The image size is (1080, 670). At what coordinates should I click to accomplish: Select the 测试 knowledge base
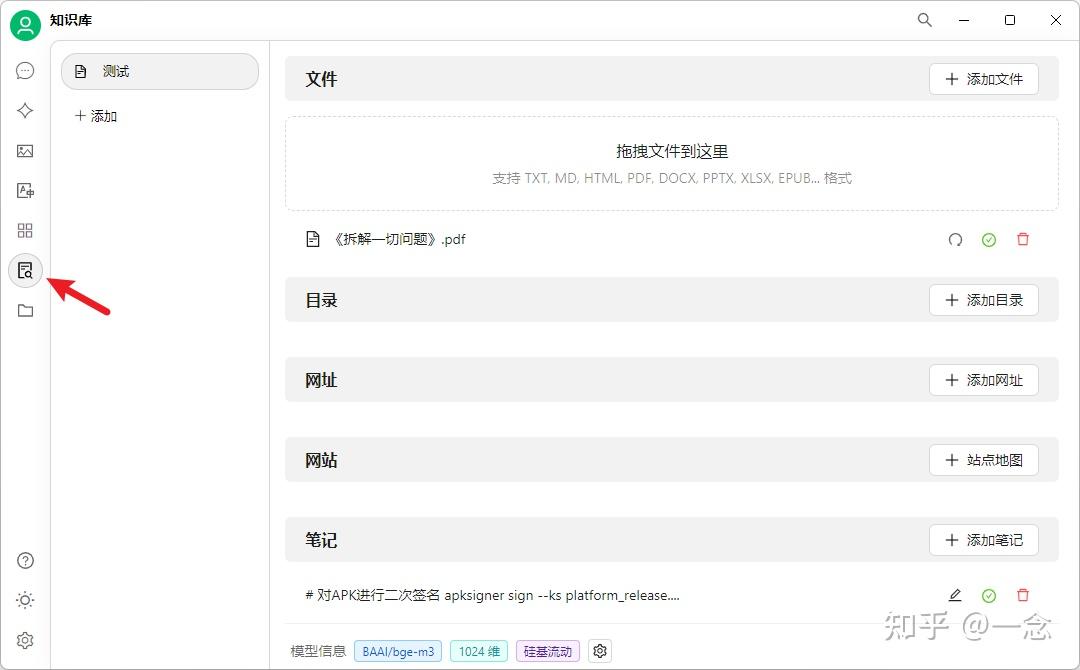[x=160, y=72]
